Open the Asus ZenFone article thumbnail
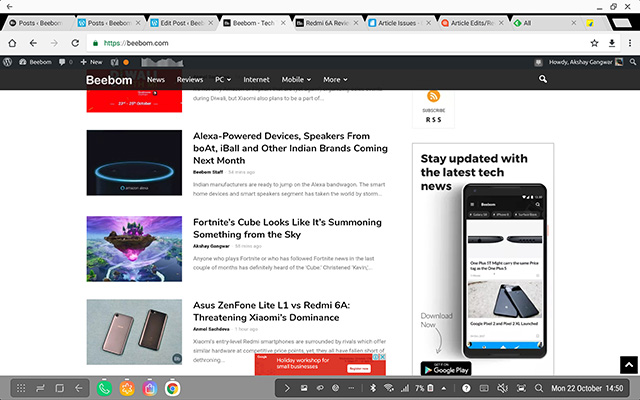Screen dimensions: 640x400 [134, 332]
